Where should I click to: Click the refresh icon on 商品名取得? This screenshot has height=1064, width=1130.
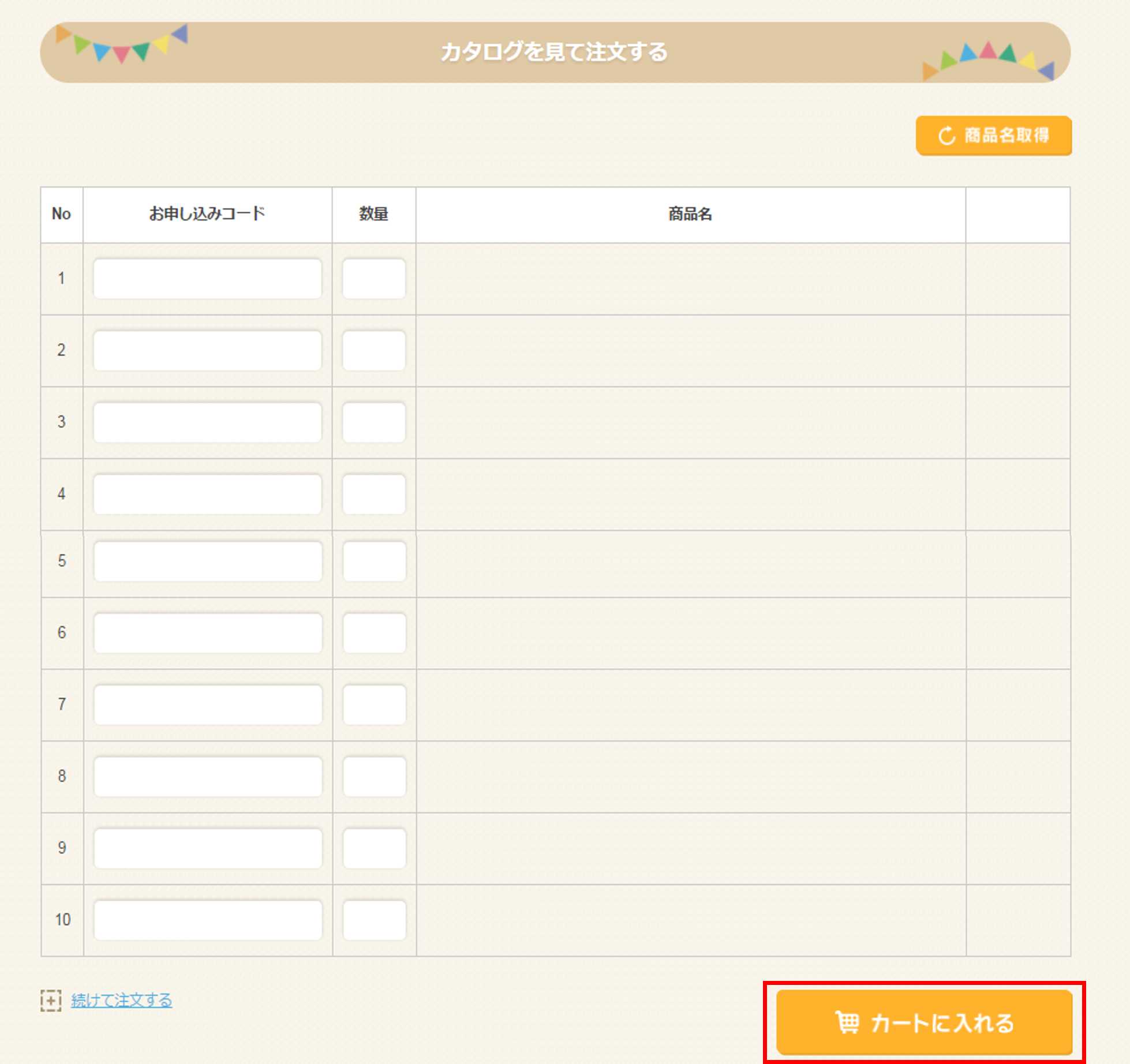[x=946, y=136]
